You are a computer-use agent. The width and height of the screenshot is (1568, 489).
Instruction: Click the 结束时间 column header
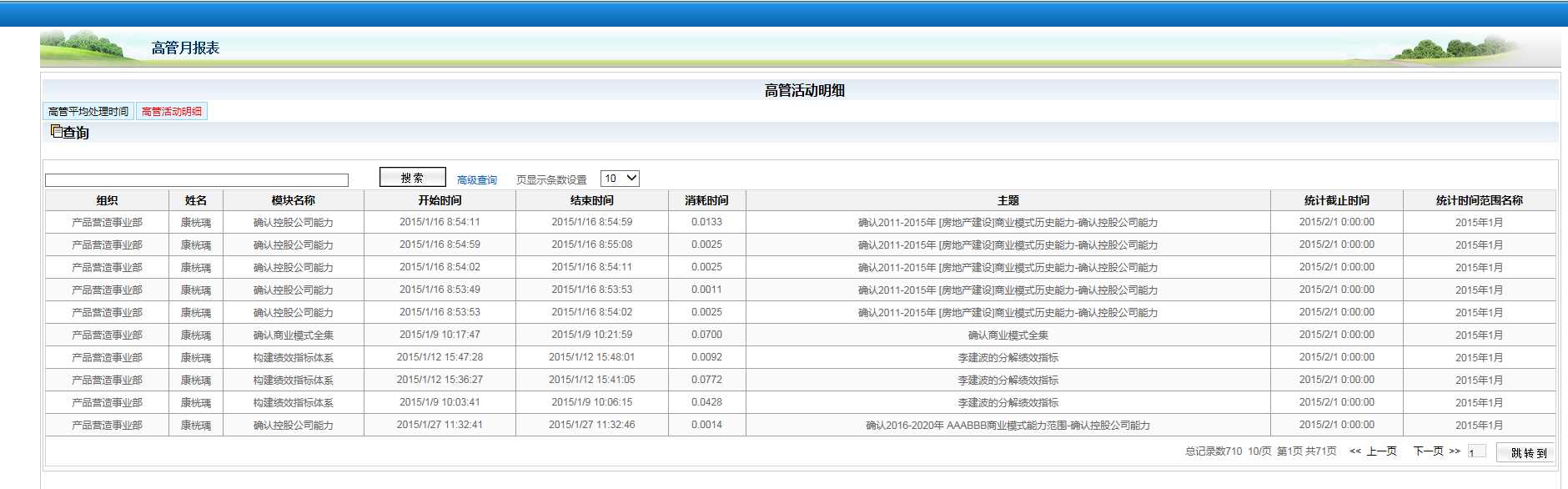[592, 200]
